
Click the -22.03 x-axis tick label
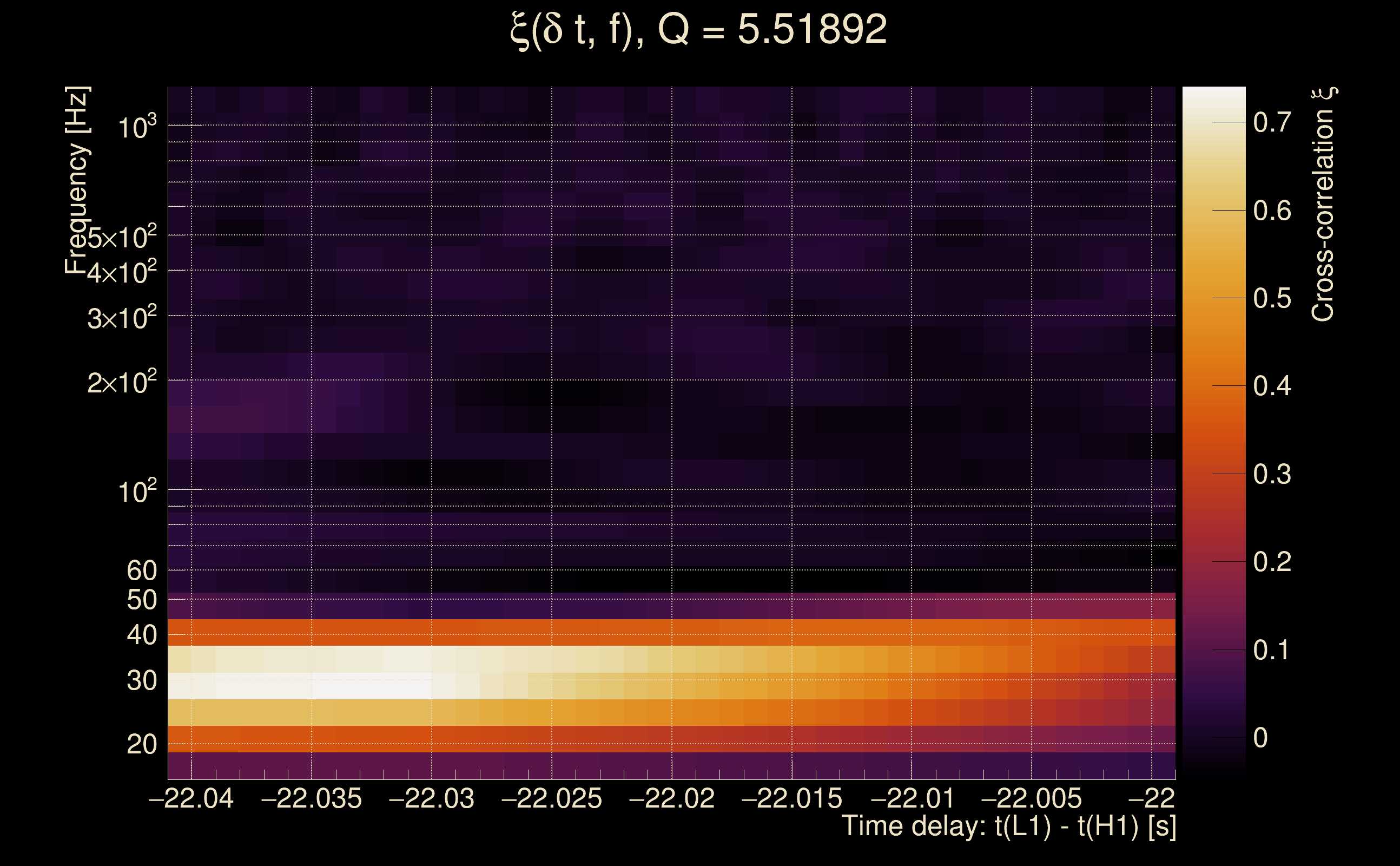tap(432, 798)
